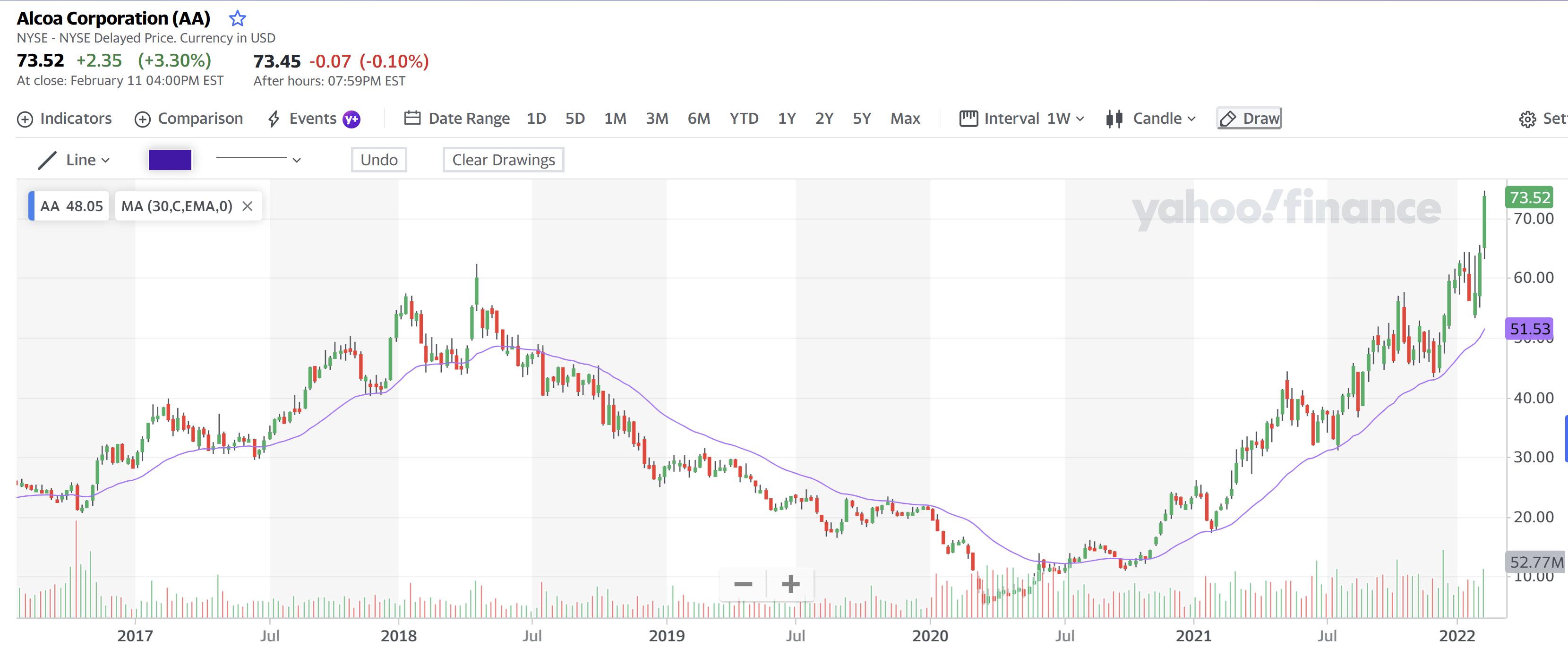Open the Events menu
Image resolution: width=1568 pixels, height=664 pixels.
click(x=302, y=119)
